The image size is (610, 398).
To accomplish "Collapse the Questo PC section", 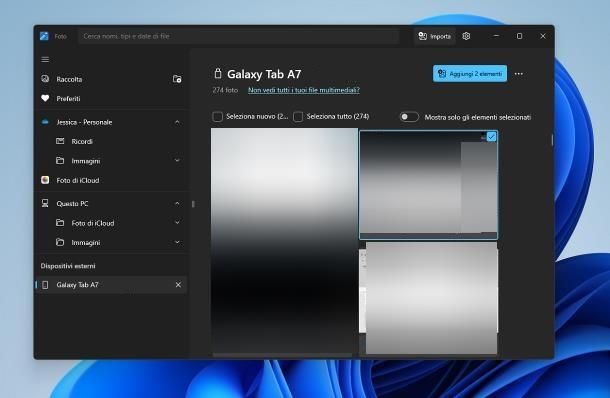I will point(177,203).
